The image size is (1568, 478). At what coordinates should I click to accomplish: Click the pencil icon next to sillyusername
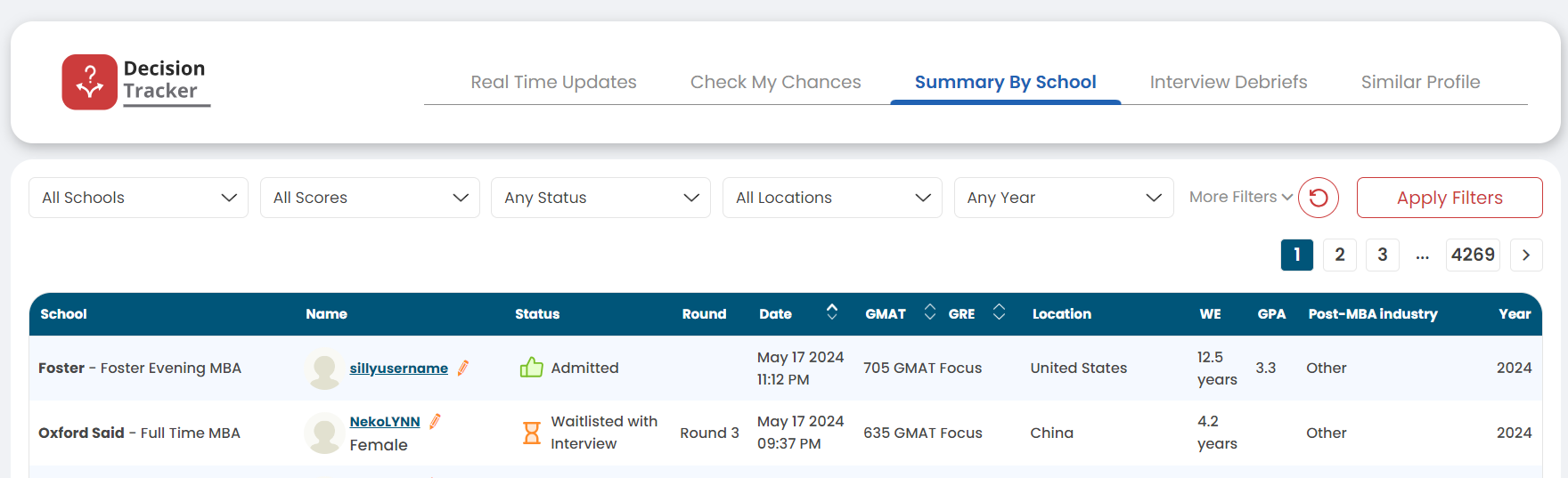click(x=463, y=368)
